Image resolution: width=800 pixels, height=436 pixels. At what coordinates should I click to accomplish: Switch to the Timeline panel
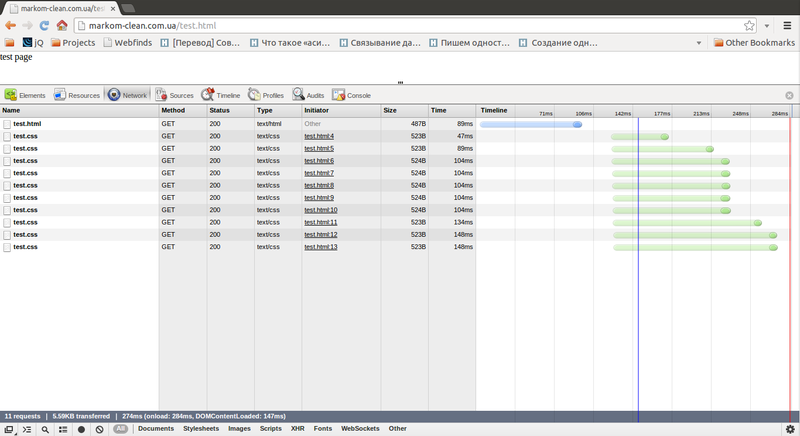[220, 95]
